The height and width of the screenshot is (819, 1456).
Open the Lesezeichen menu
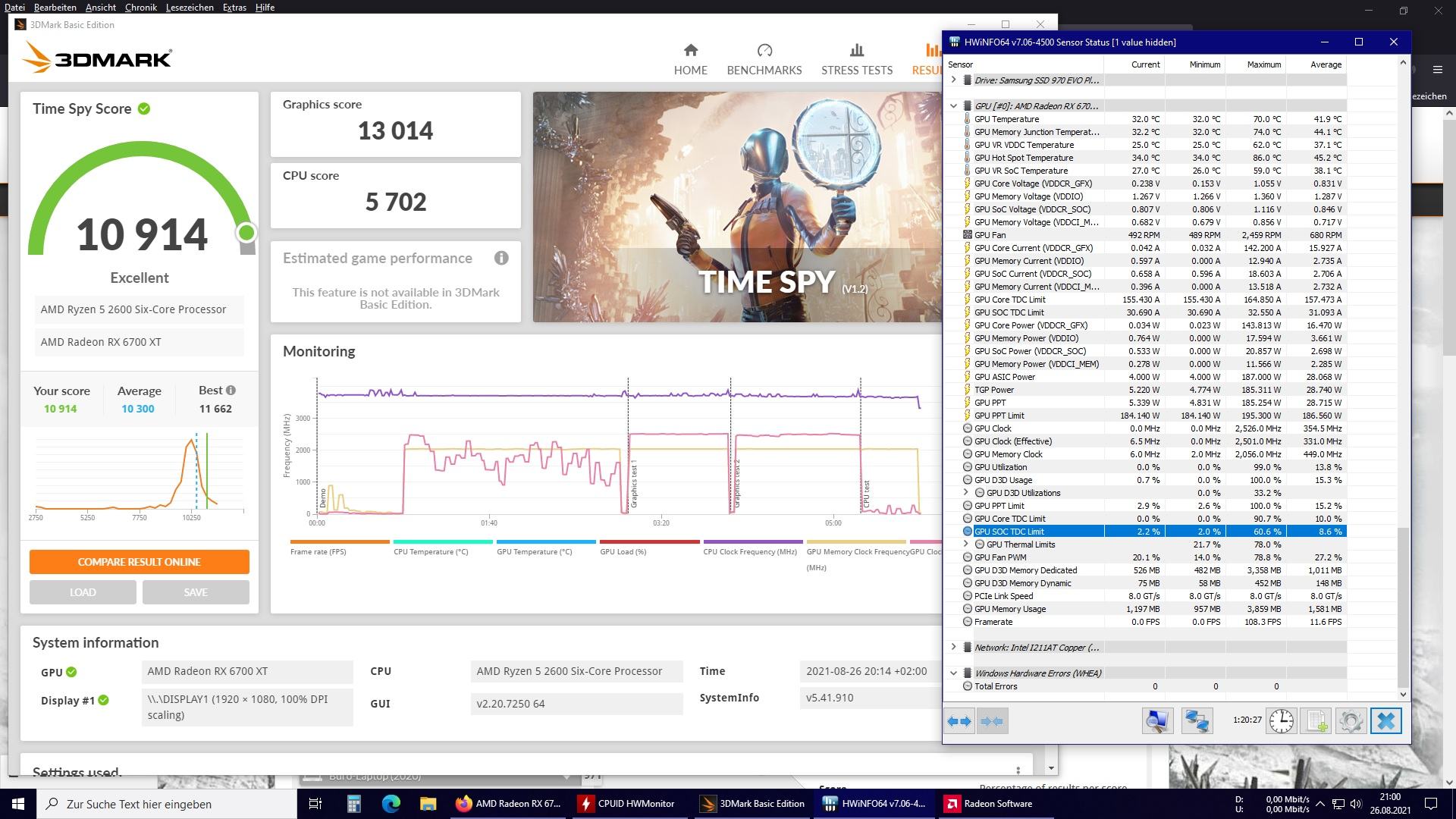(190, 7)
